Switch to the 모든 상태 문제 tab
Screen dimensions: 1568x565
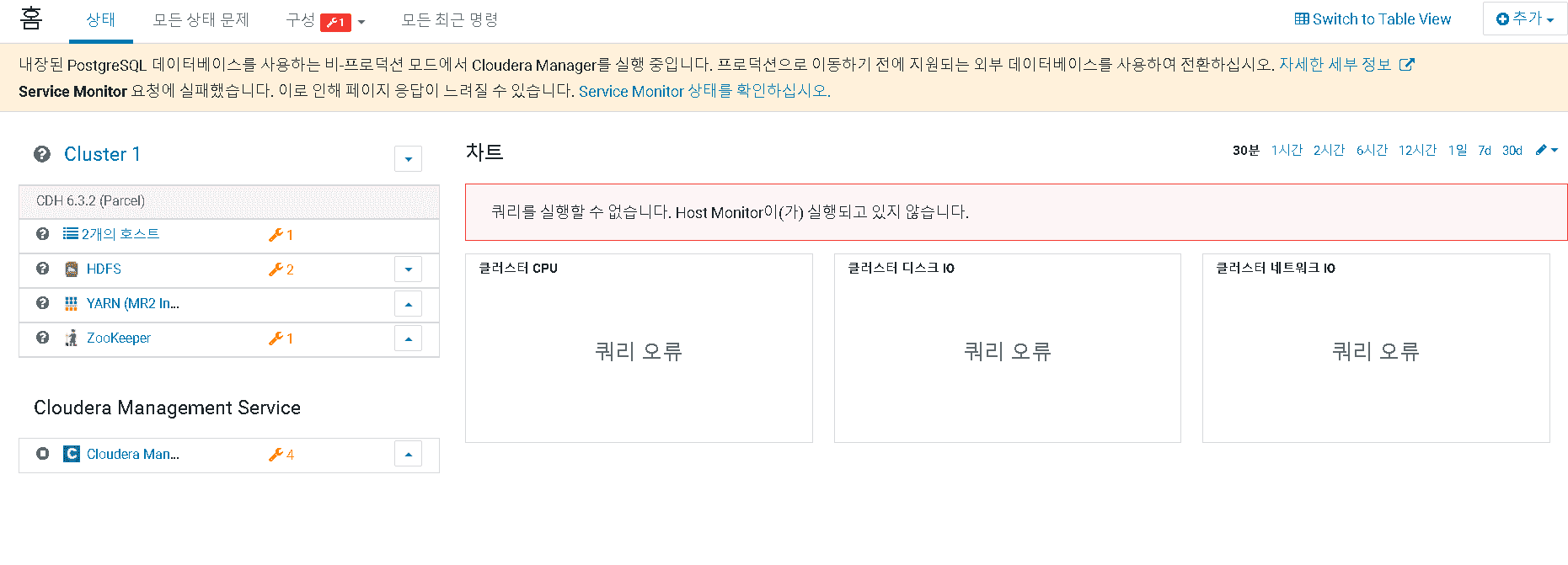tap(201, 20)
